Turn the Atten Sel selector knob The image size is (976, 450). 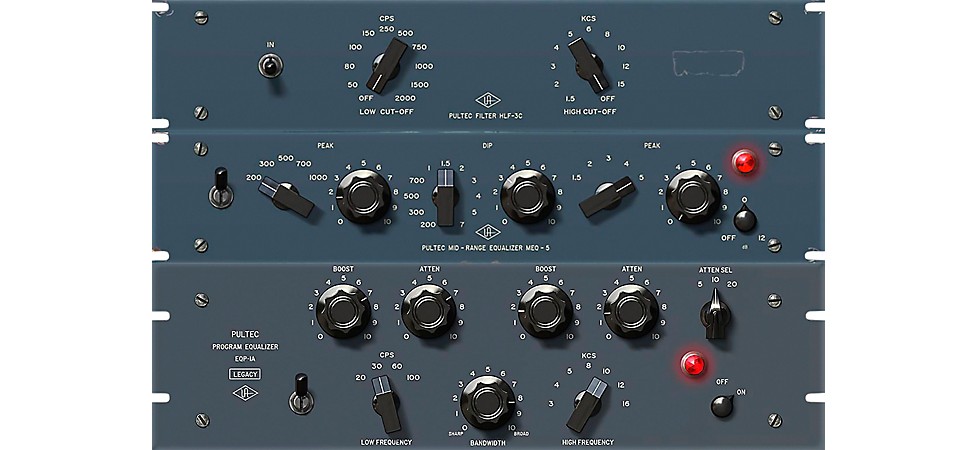[x=715, y=314]
